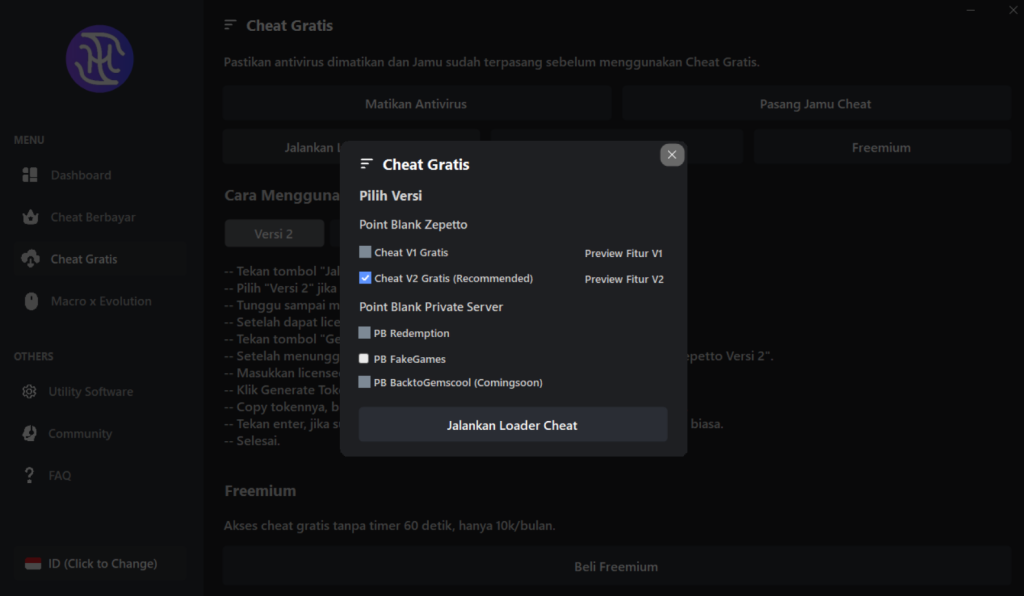Image resolution: width=1024 pixels, height=596 pixels.
Task: Click the Cheat Gratis cloud download icon
Action: click(30, 259)
